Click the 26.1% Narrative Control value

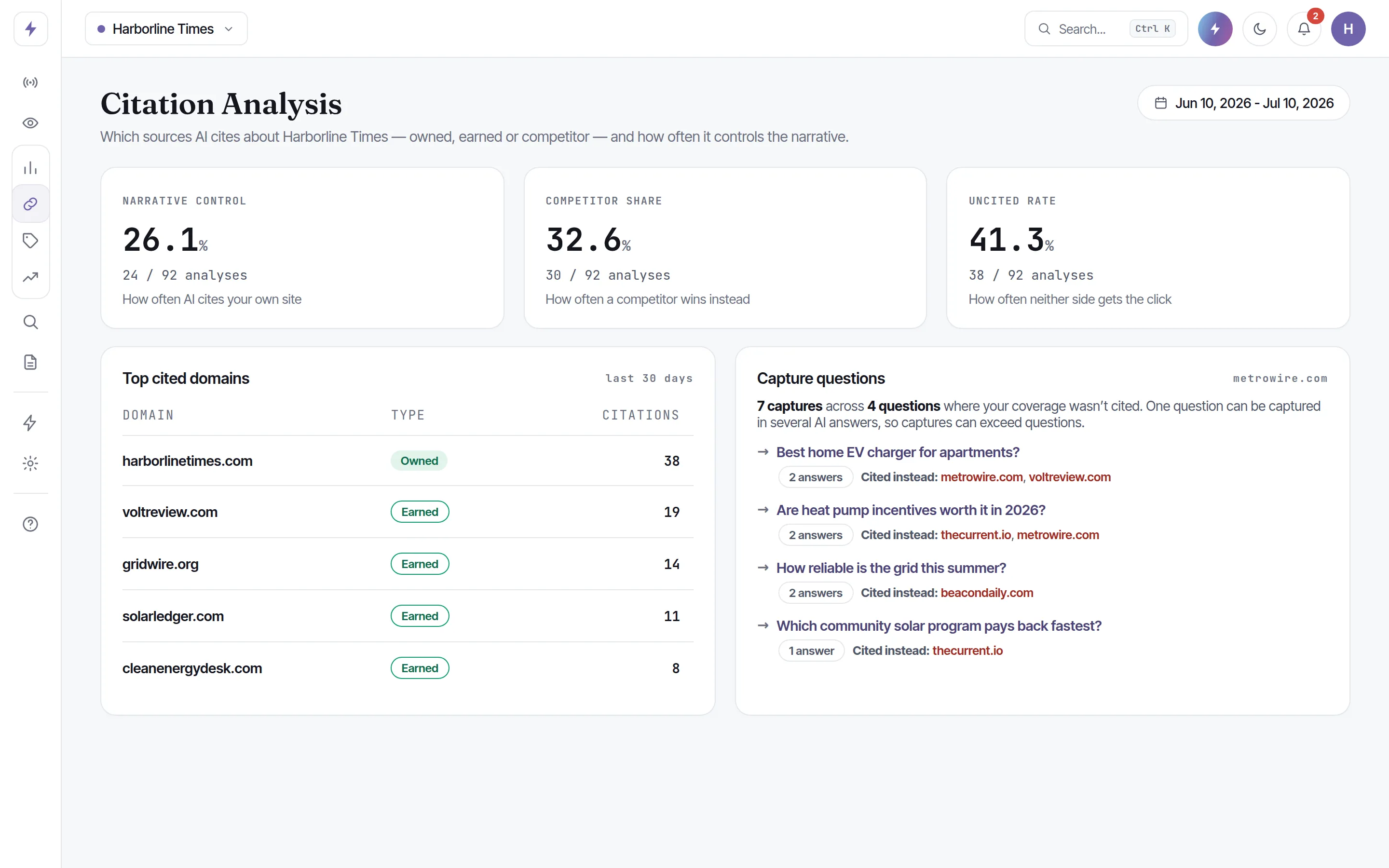pos(165,239)
